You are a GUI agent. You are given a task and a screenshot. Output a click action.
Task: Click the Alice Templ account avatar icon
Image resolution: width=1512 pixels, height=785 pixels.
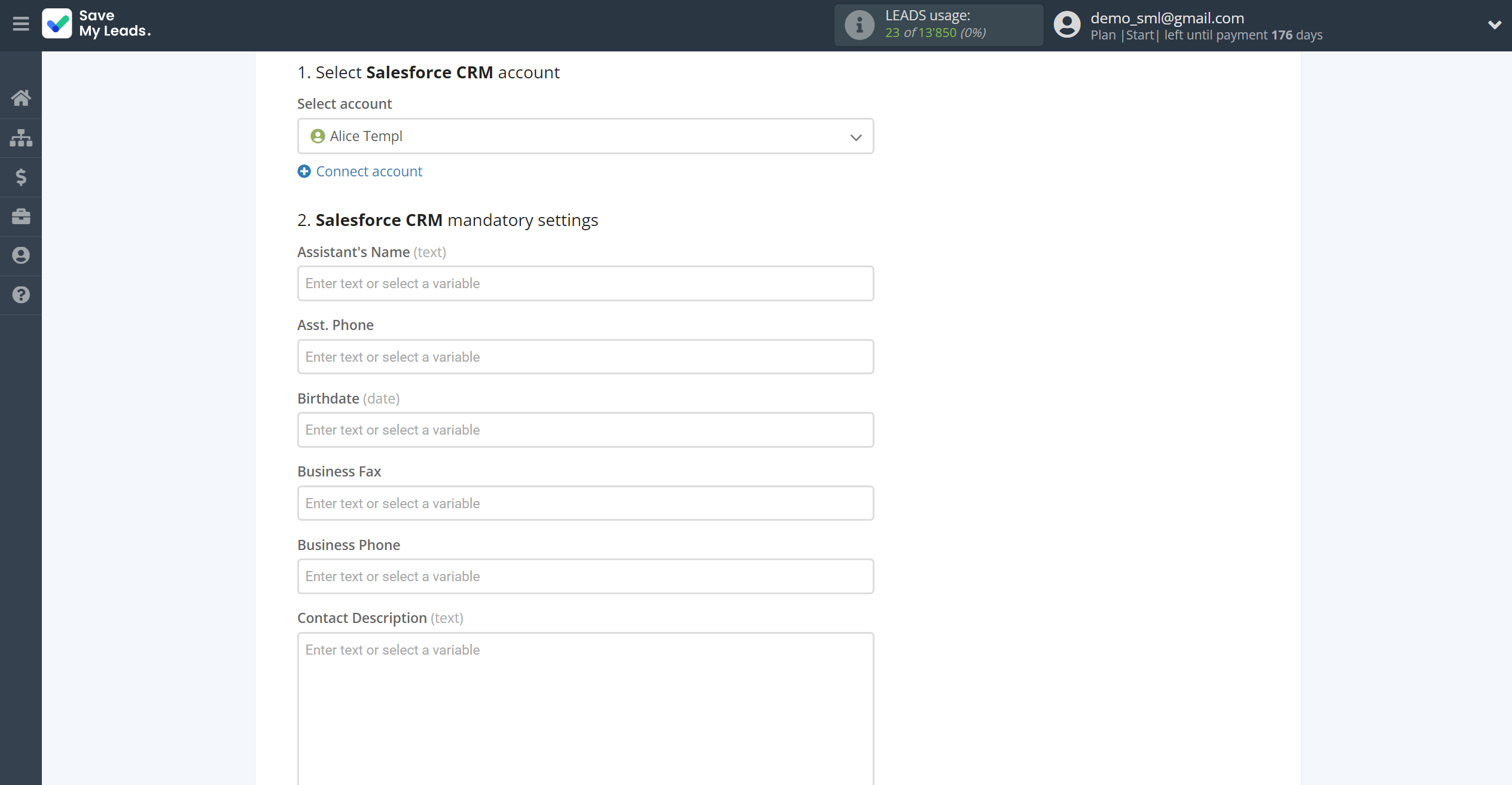(318, 136)
